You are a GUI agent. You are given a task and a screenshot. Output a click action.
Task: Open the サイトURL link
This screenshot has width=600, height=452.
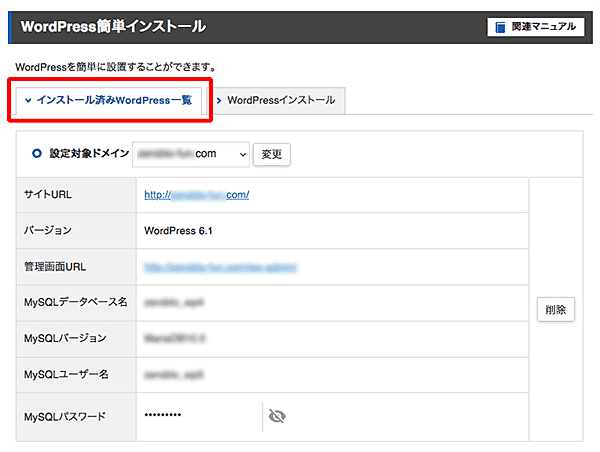point(196,195)
